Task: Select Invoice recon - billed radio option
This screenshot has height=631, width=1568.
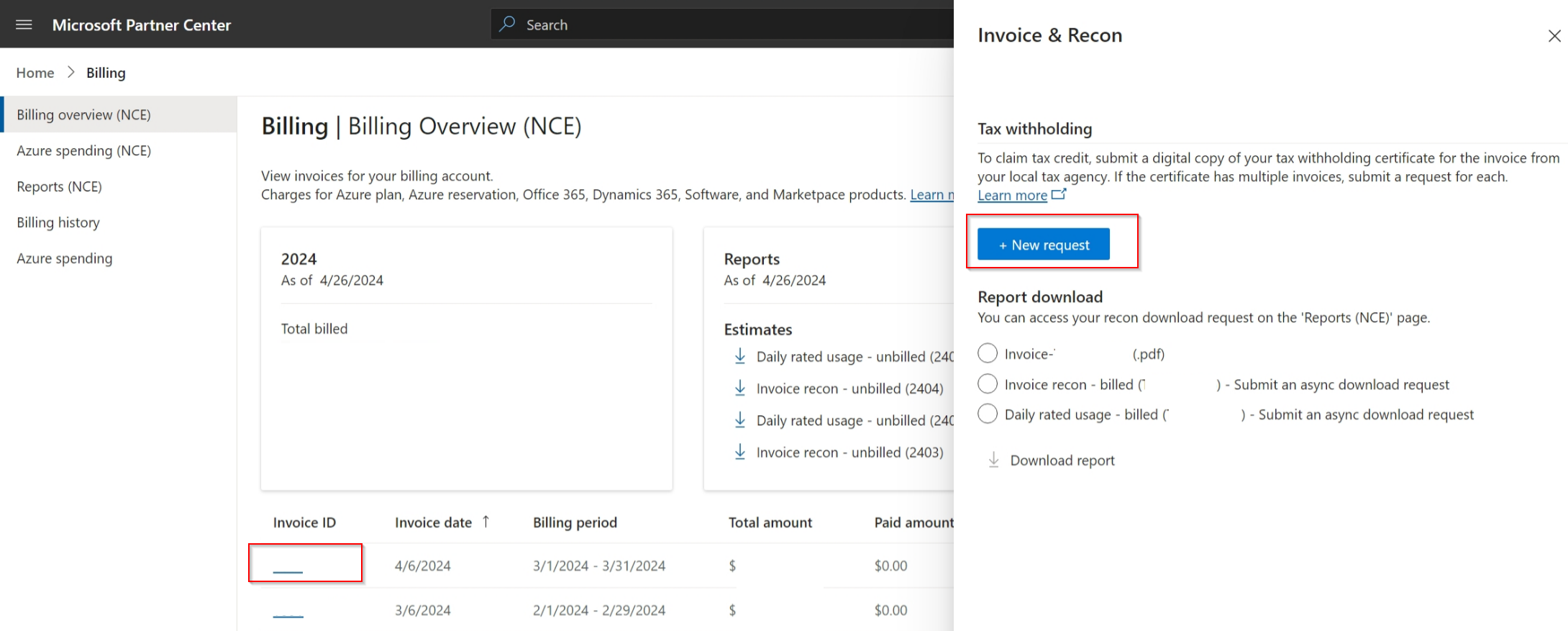Action: point(988,383)
